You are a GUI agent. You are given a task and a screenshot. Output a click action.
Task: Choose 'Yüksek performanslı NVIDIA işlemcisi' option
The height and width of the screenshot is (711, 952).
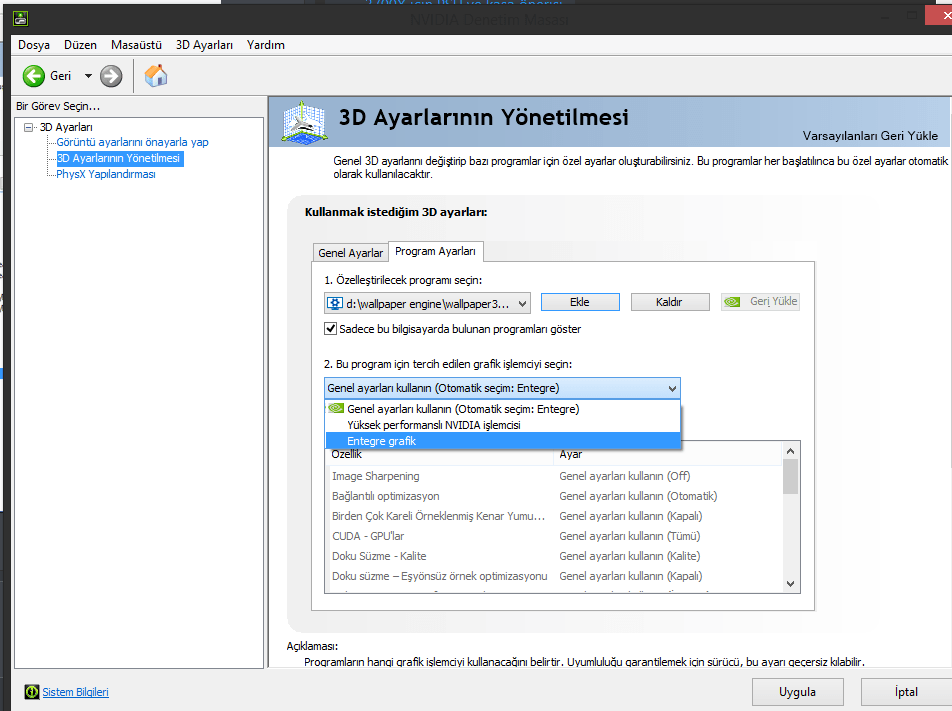(503, 425)
